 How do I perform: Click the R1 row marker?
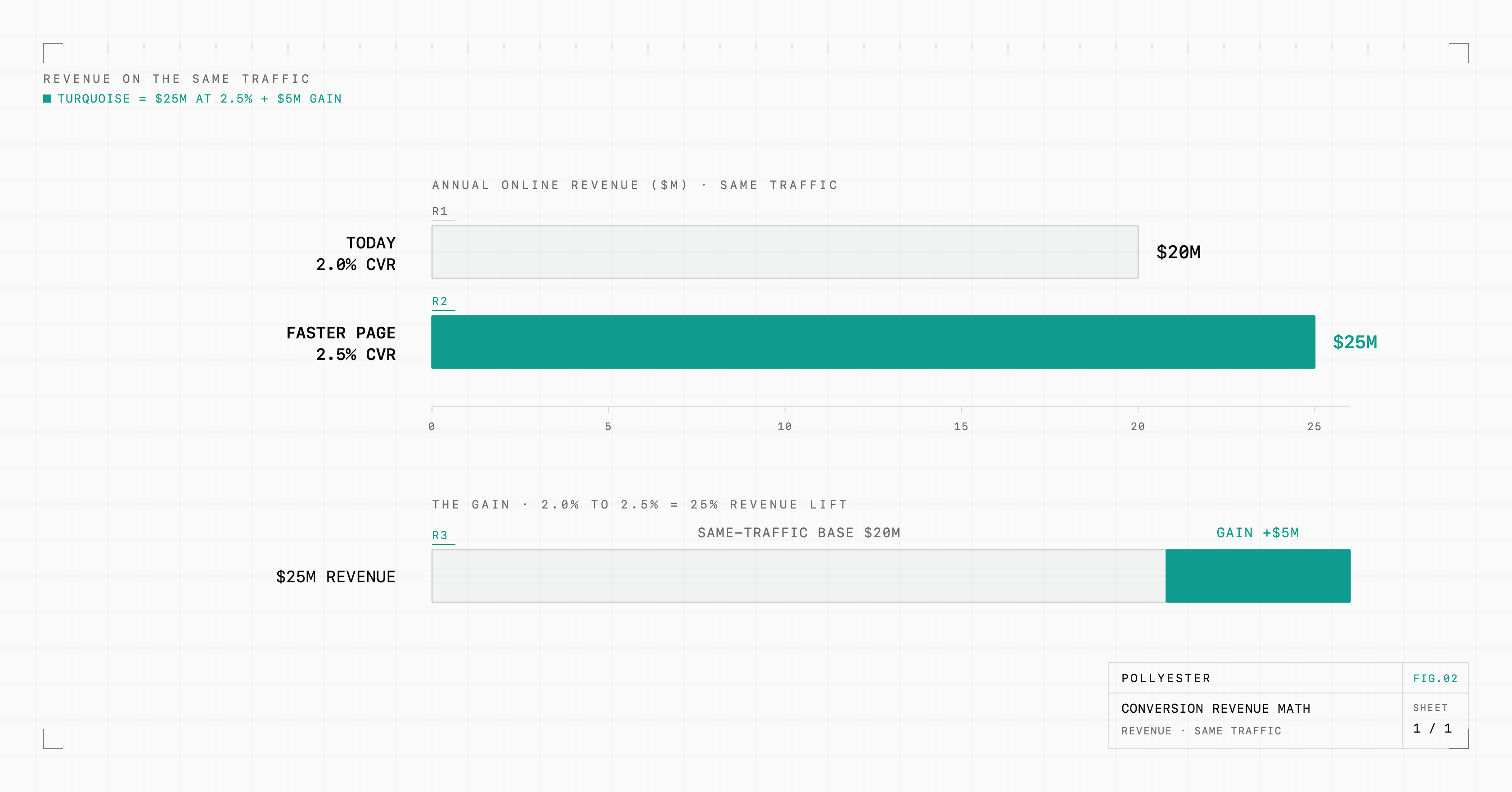pos(440,211)
